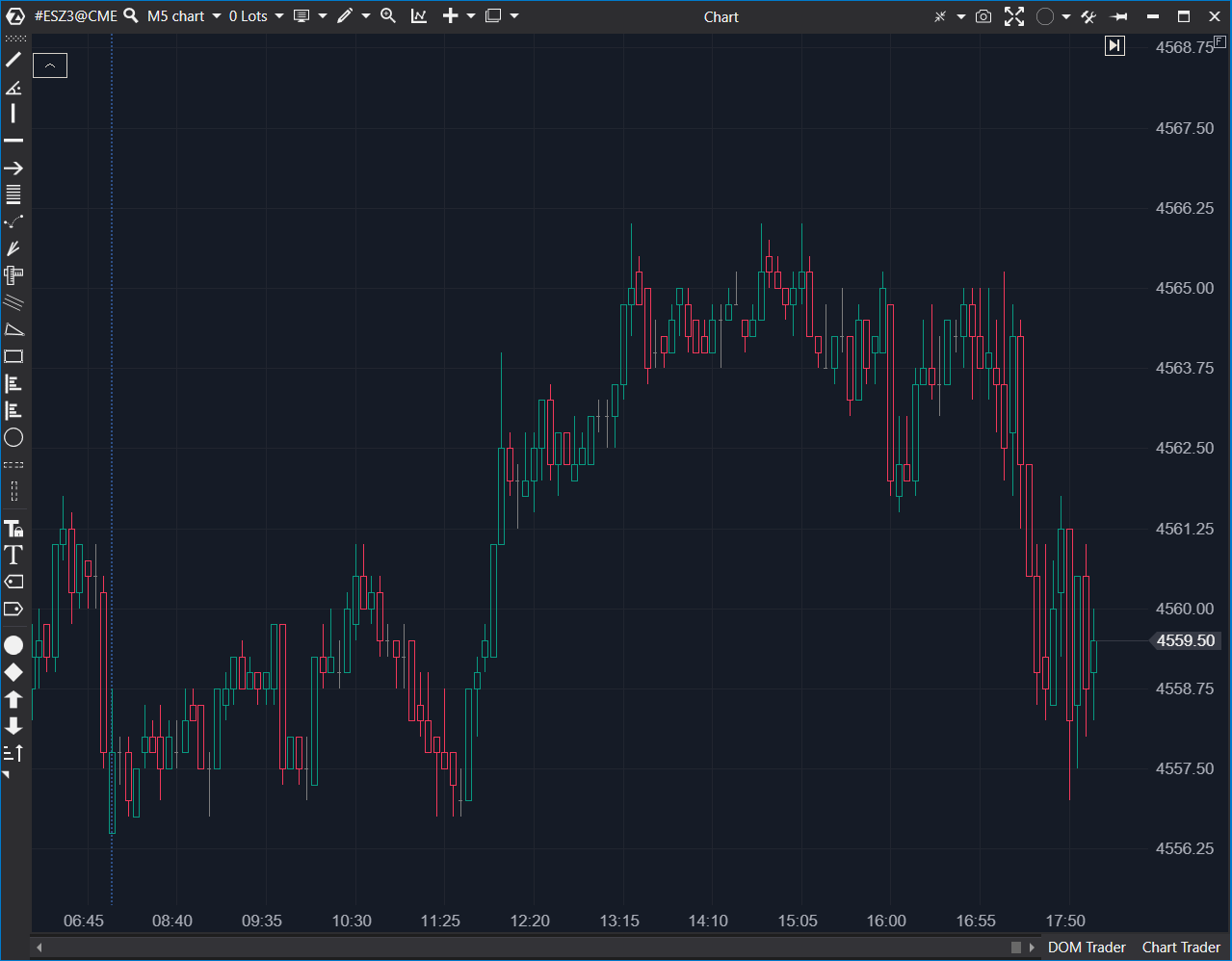Screen dimensions: 1232x961
Task: Select the lower volume profile tool
Action: click(13, 410)
